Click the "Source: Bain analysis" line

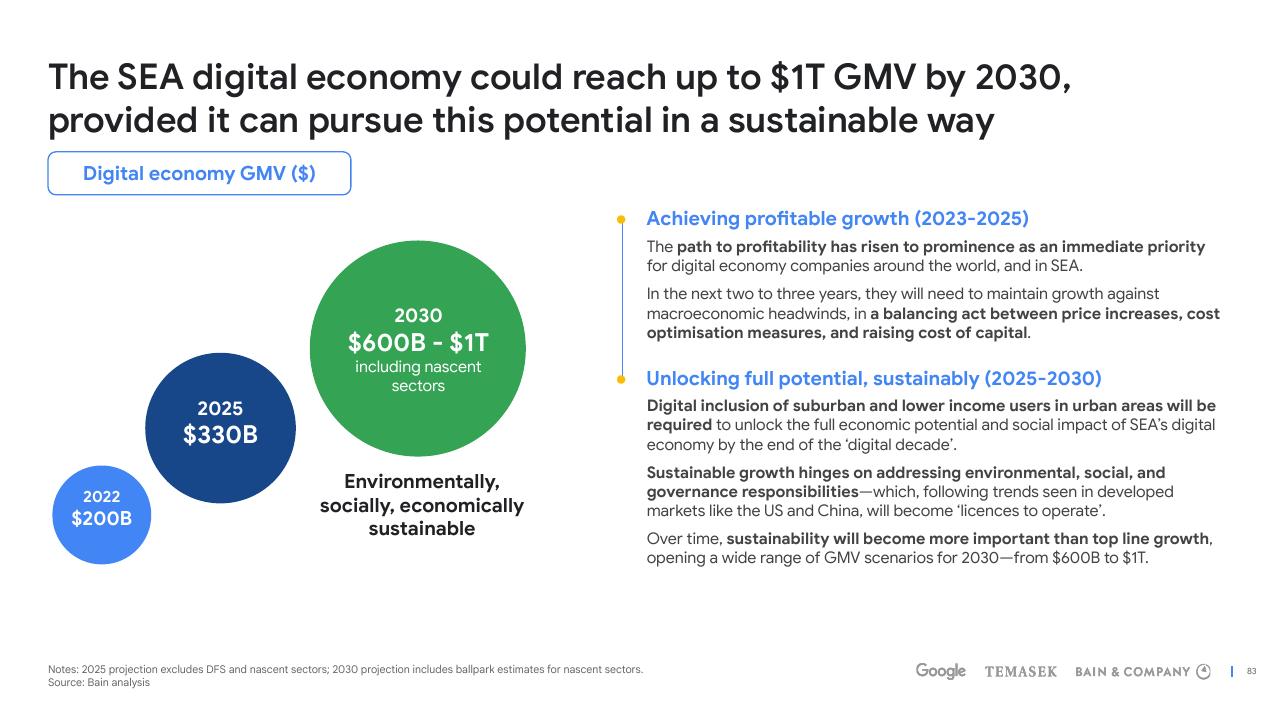pyautogui.click(x=99, y=682)
